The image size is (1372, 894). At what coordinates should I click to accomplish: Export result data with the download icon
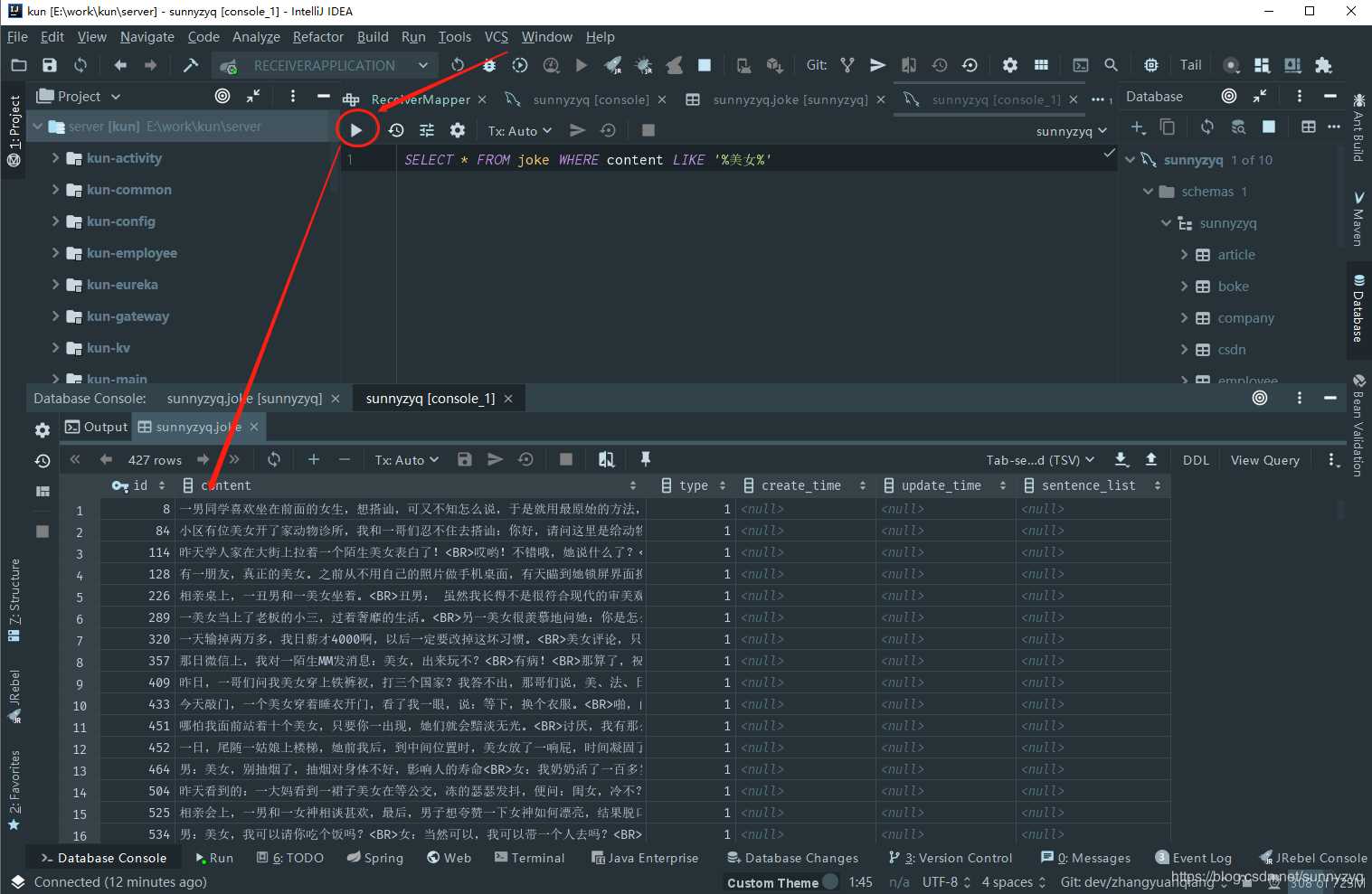pos(1121,459)
